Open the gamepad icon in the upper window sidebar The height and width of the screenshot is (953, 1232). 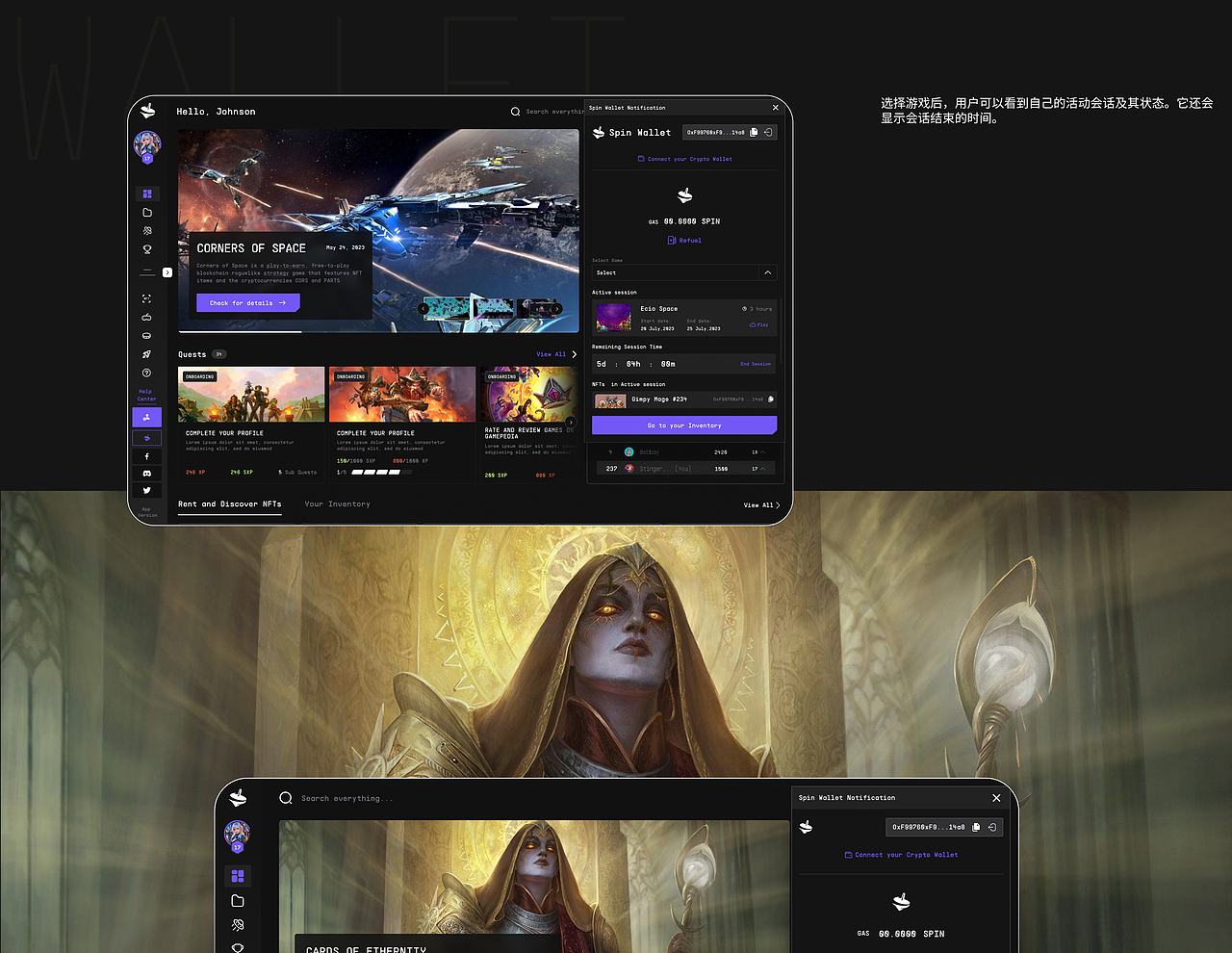[x=146, y=317]
